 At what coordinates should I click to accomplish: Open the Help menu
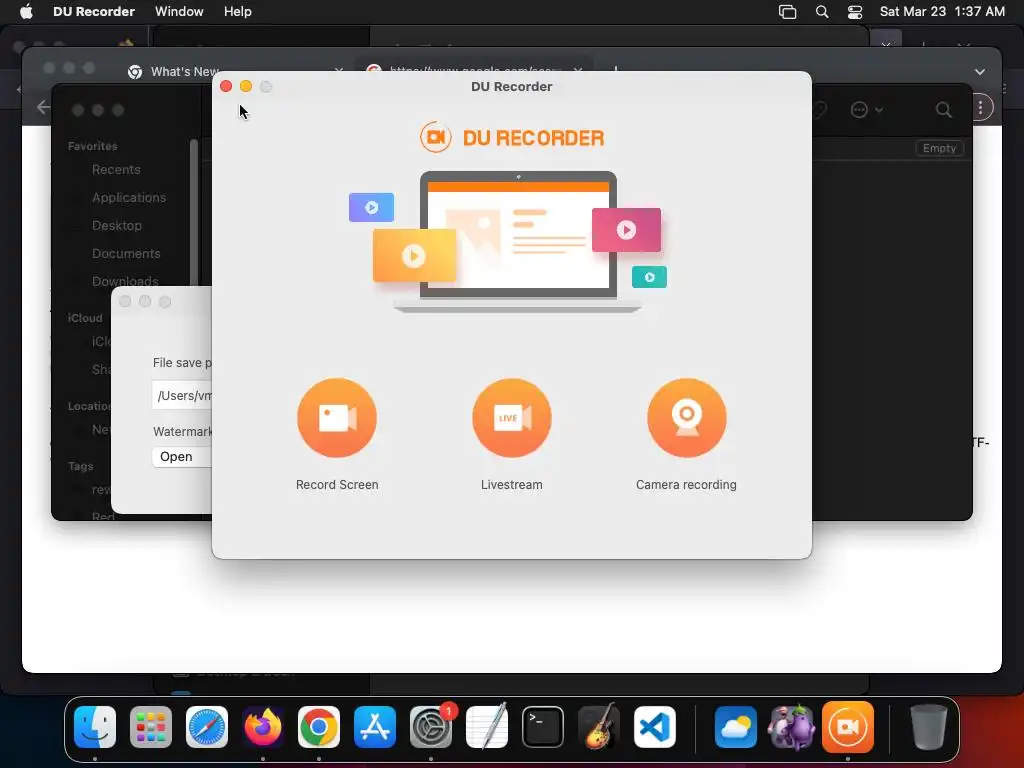click(238, 12)
